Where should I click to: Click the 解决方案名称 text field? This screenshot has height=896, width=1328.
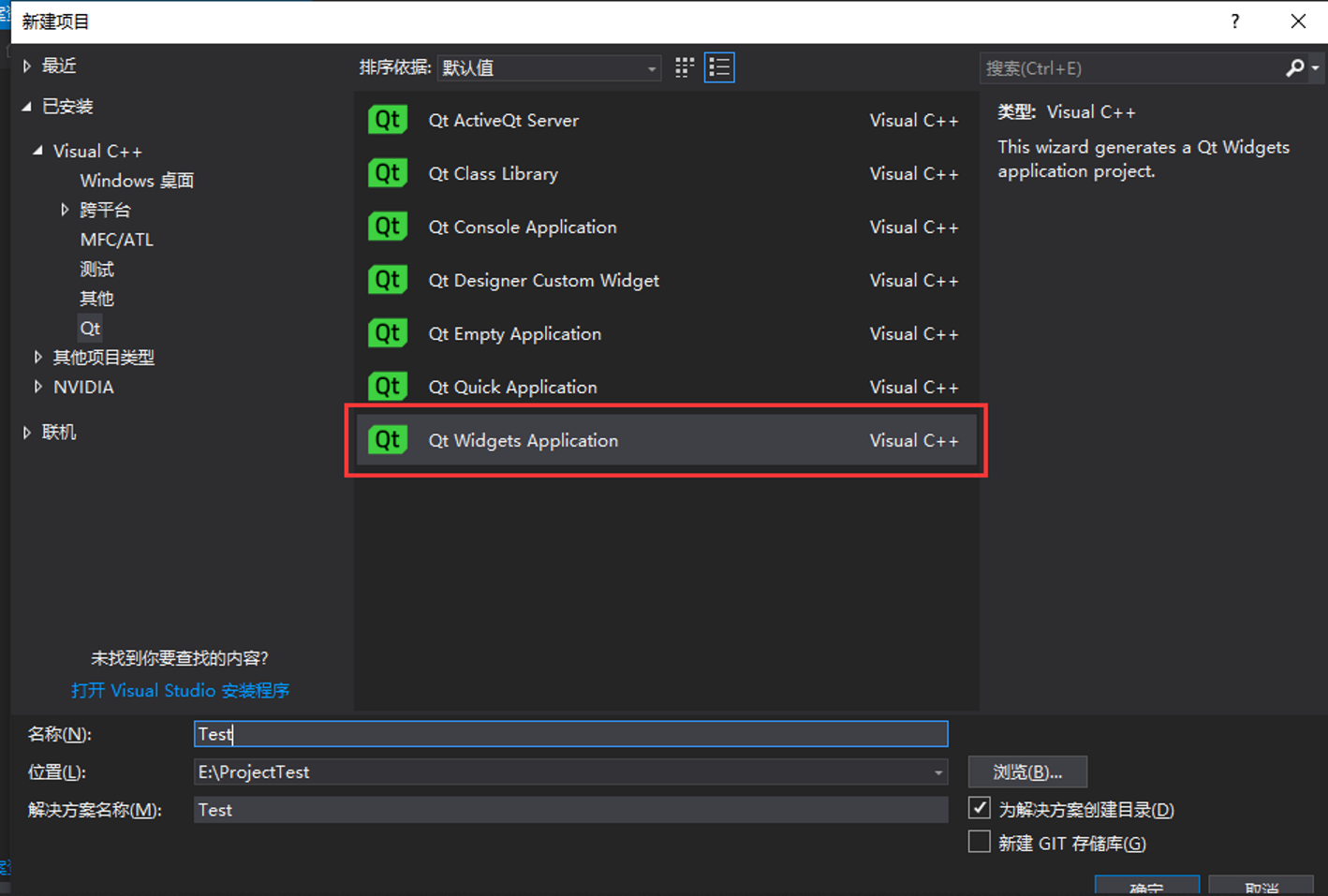pyautogui.click(x=570, y=810)
